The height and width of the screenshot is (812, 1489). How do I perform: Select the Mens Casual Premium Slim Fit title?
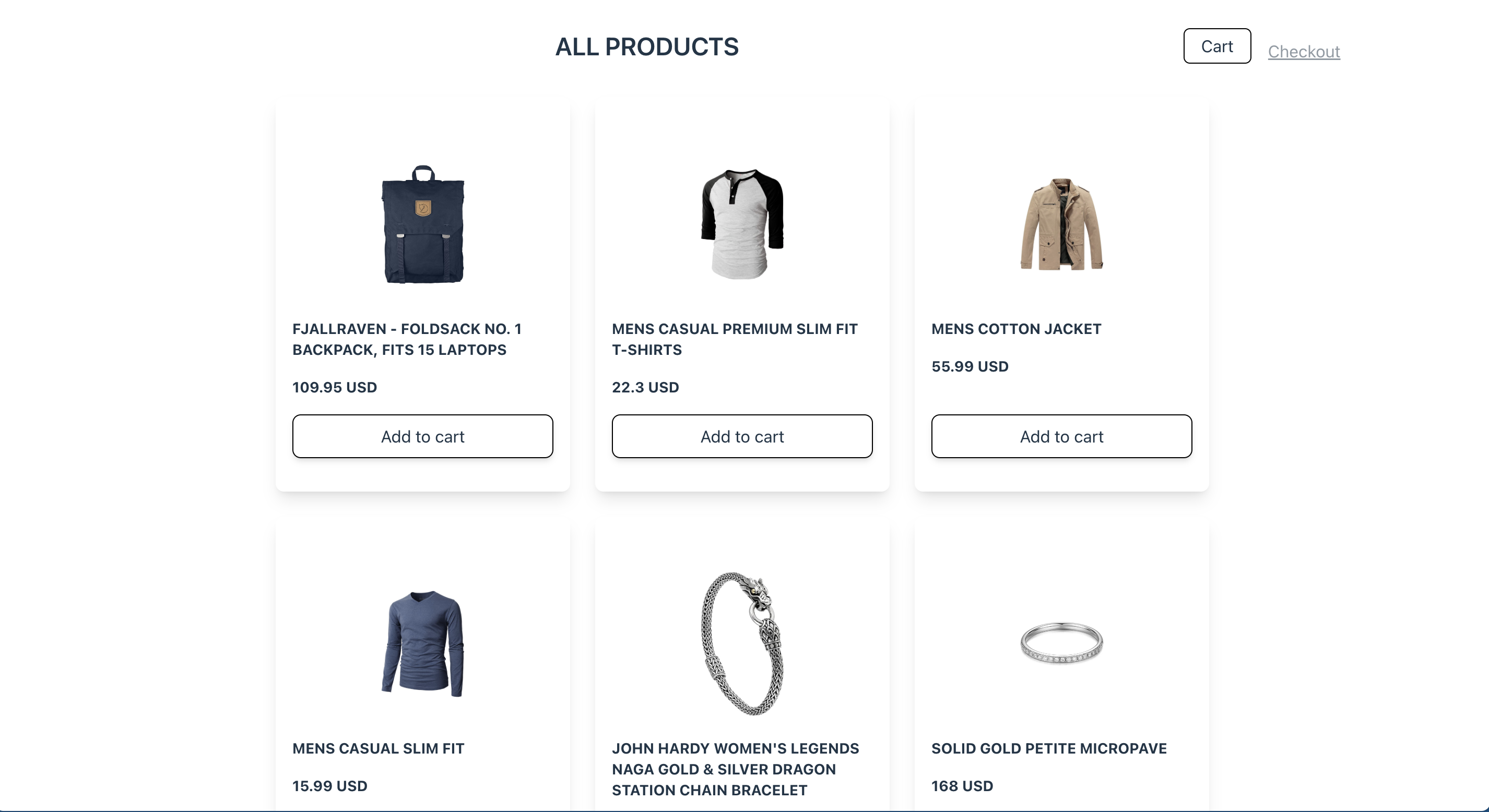pyautogui.click(x=735, y=339)
